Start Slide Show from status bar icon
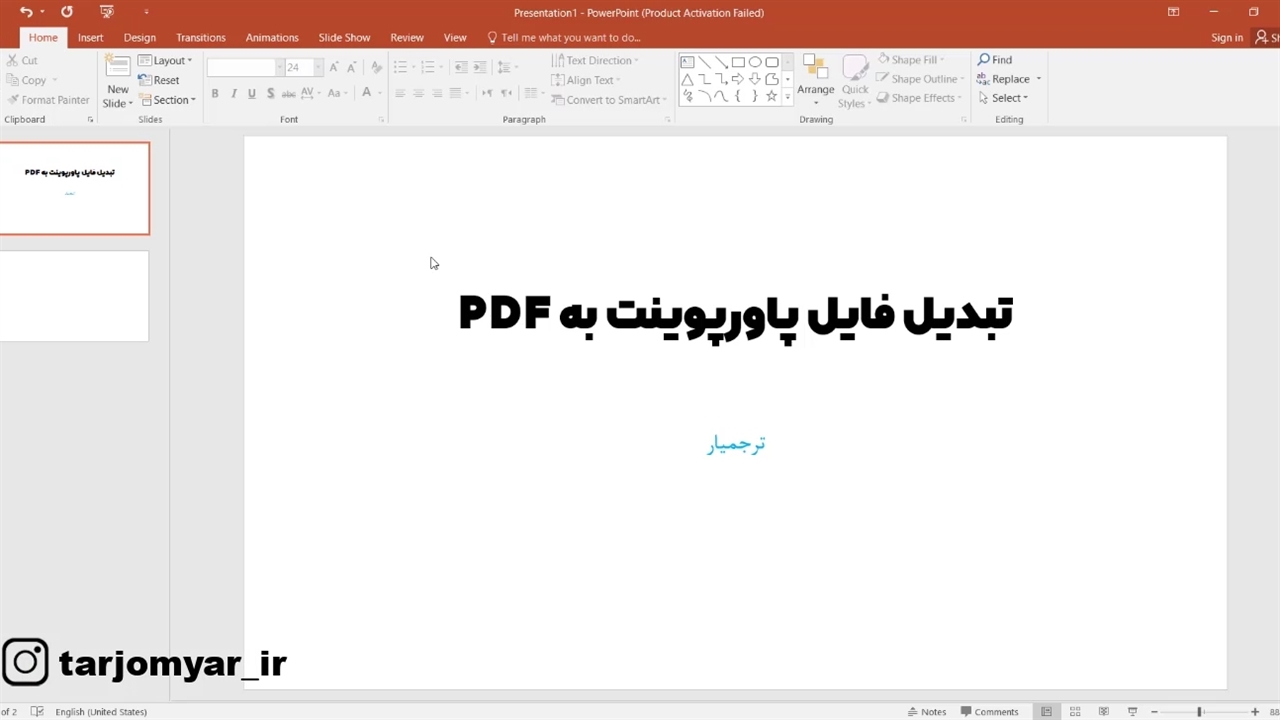 tap(1132, 712)
